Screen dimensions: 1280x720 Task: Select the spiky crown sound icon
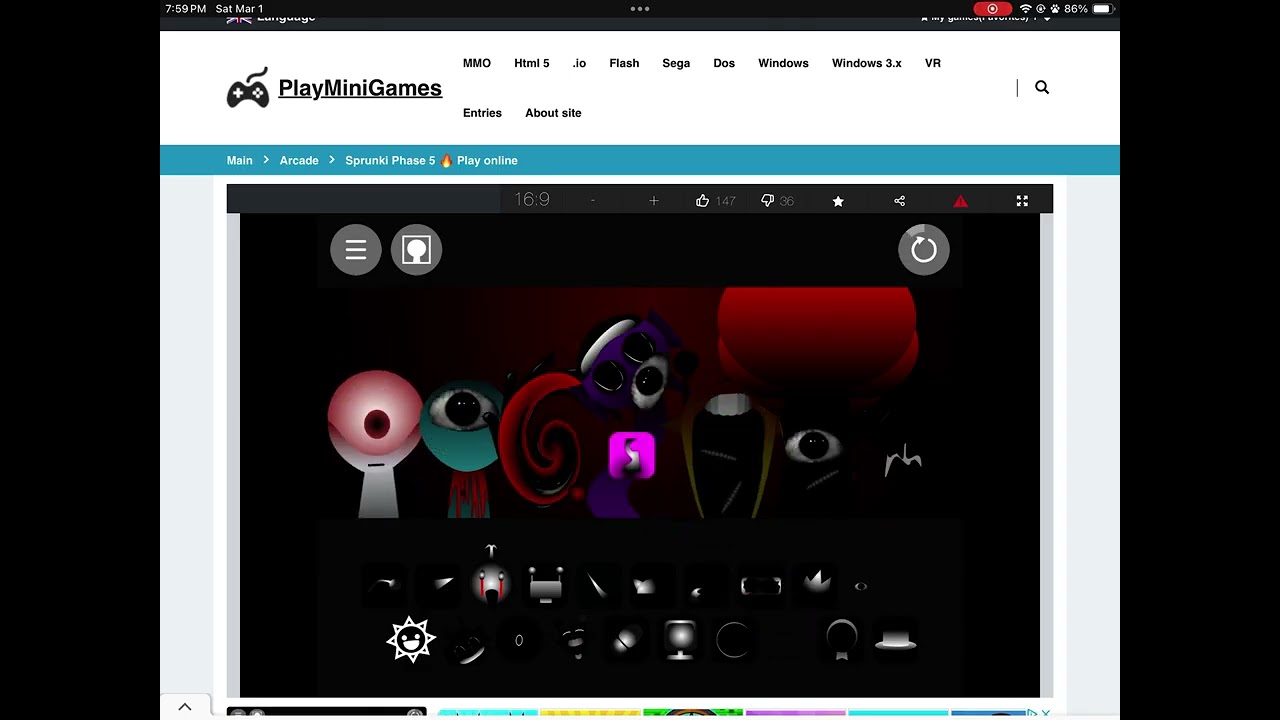817,583
